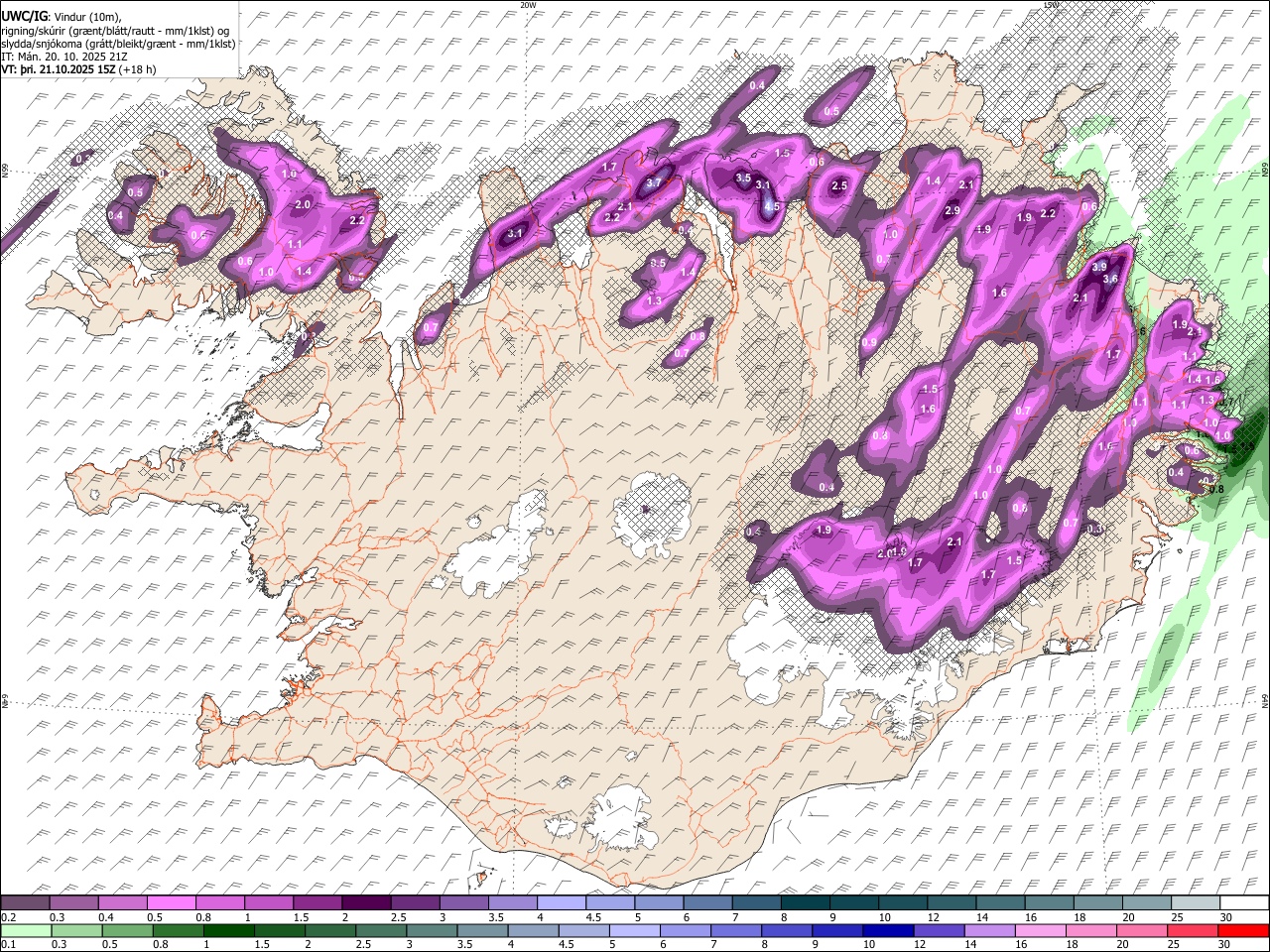
Task: Click the 0.2 label in top legend row
Action: [x=8, y=917]
